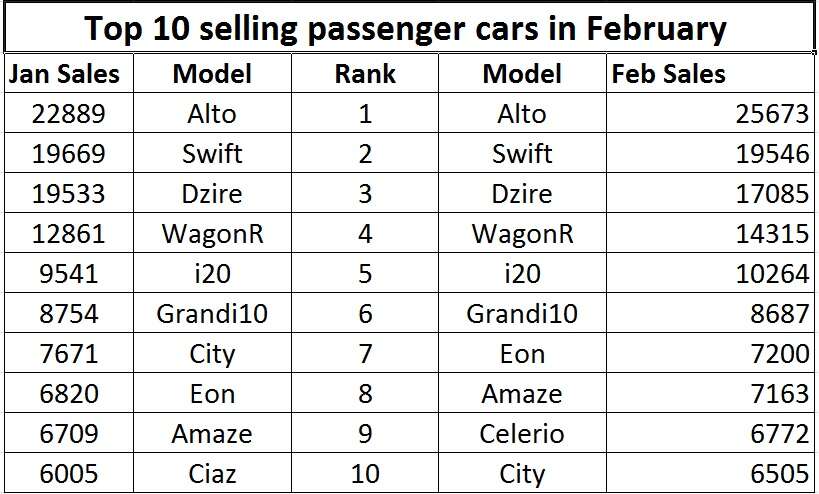This screenshot has height=494, width=819.
Task: Select the Rank column header
Action: tap(365, 74)
